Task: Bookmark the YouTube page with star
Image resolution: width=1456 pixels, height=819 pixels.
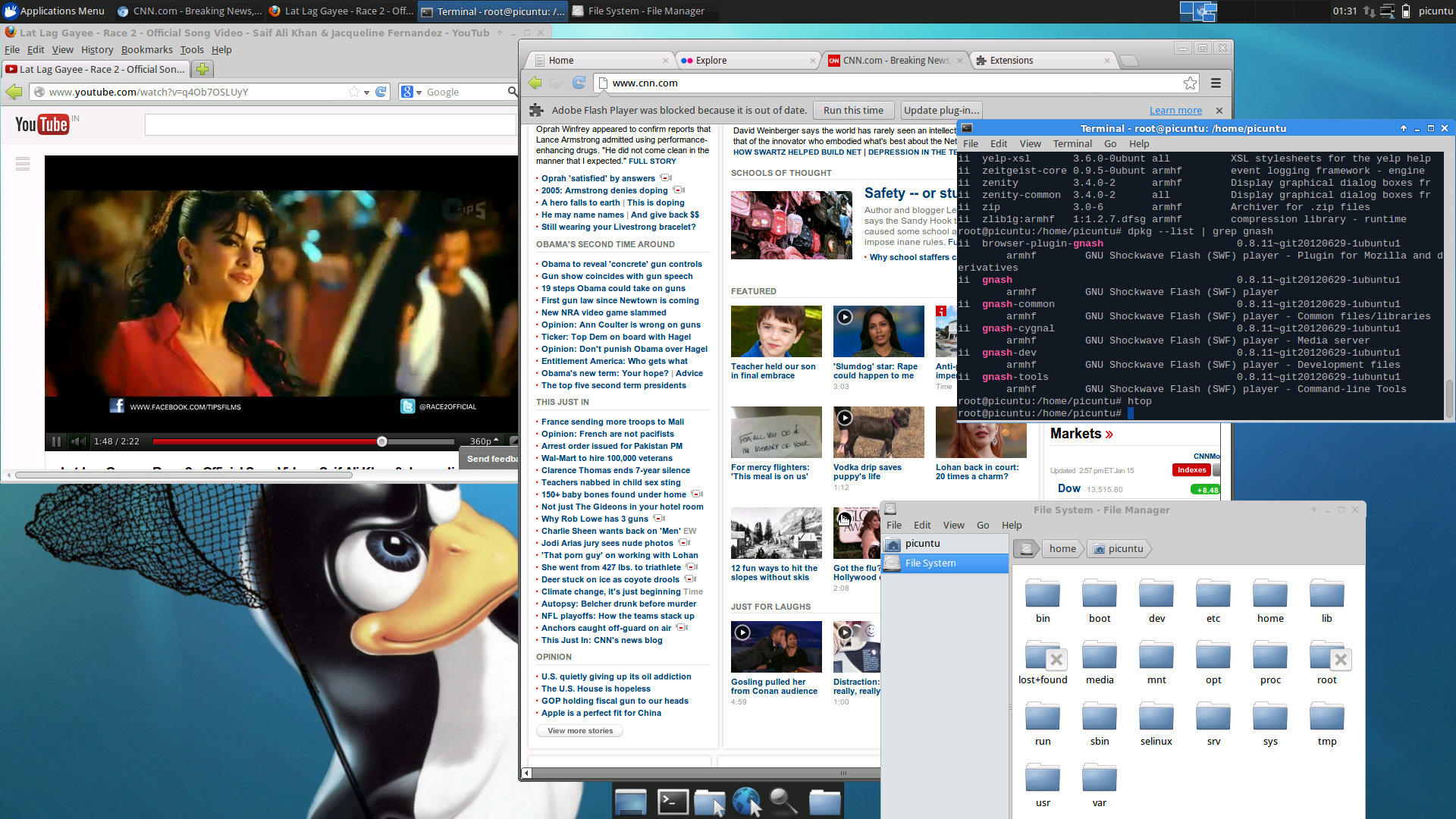Action: (x=353, y=92)
